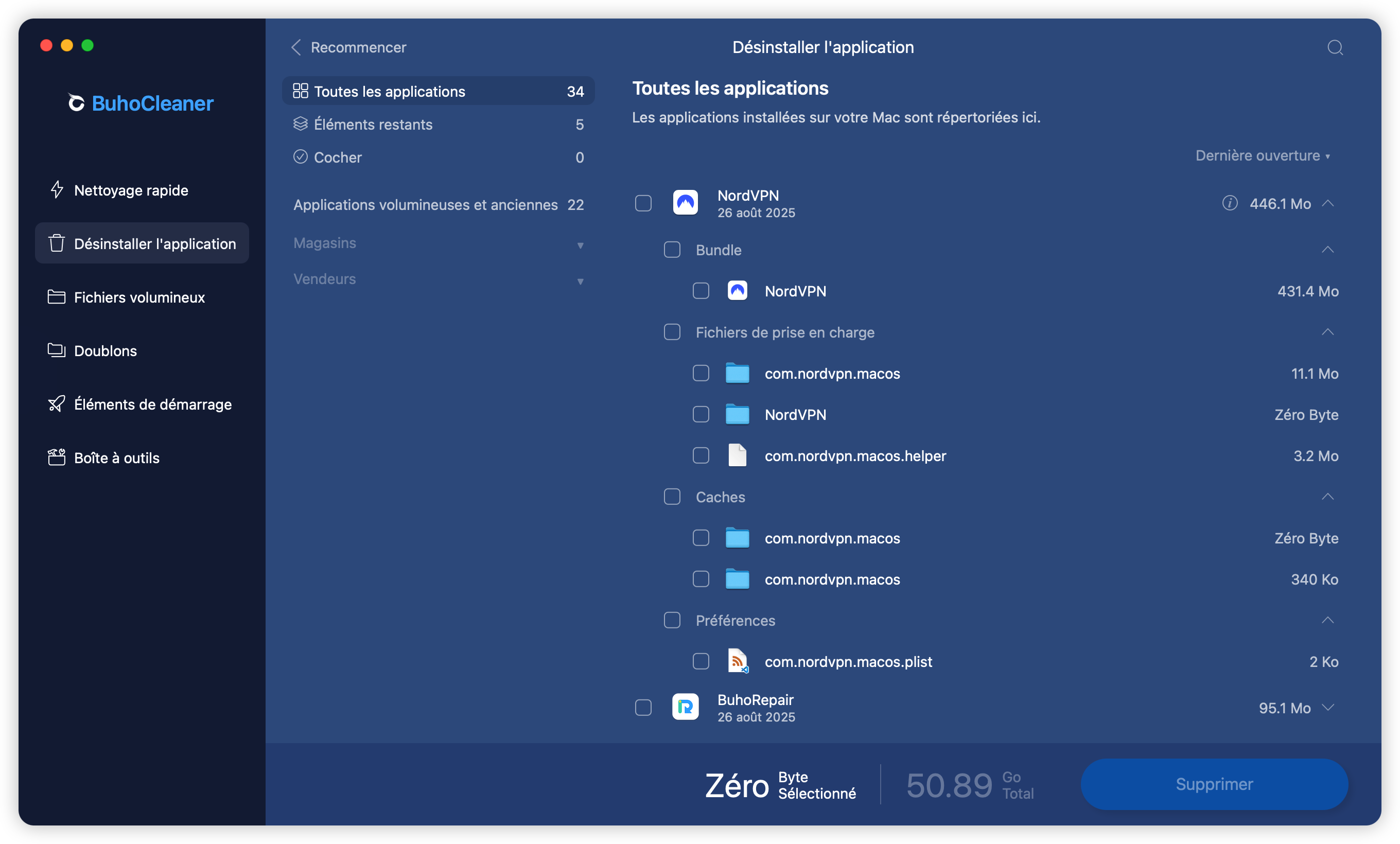This screenshot has height=844, width=1400.
Task: Open the Dernière ouverture sort dropdown
Action: [x=1263, y=155]
